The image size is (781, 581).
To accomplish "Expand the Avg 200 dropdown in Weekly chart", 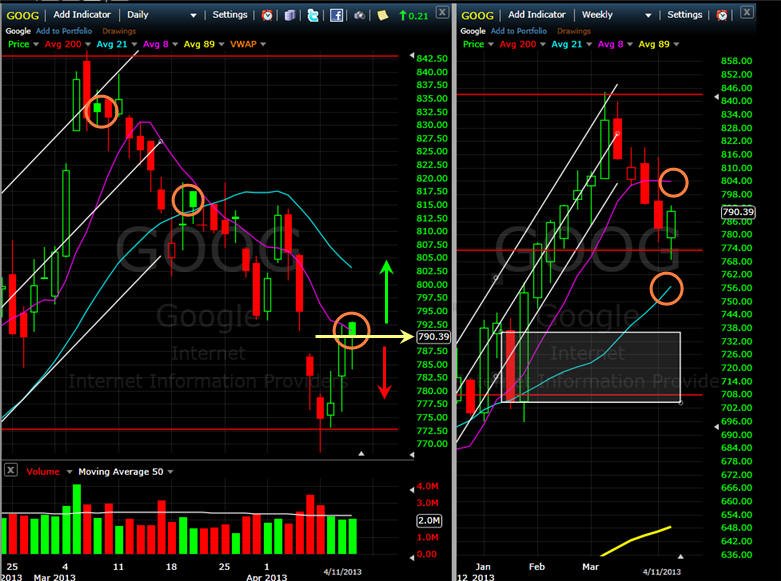I will pos(542,44).
